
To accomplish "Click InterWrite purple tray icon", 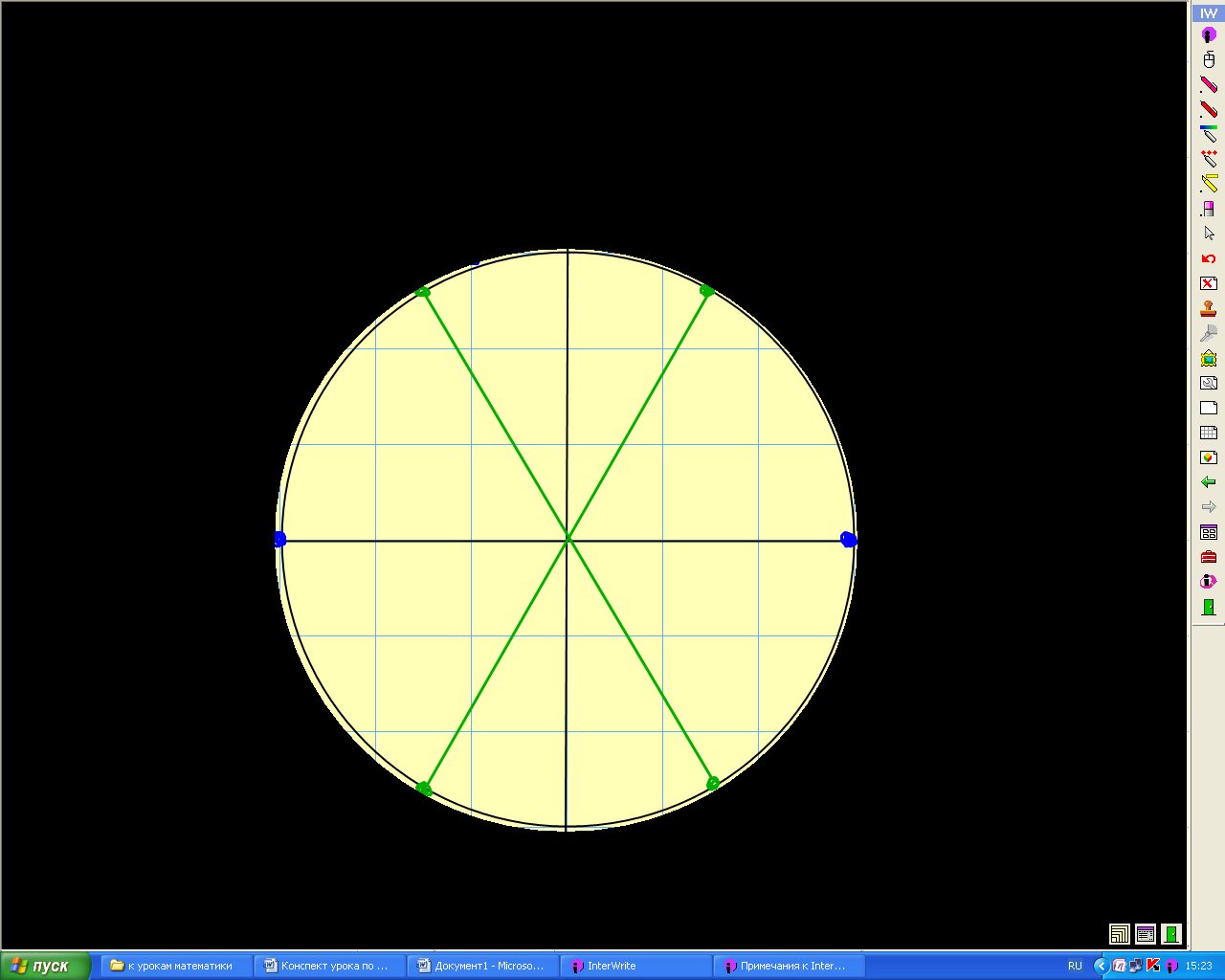I will 1170,966.
